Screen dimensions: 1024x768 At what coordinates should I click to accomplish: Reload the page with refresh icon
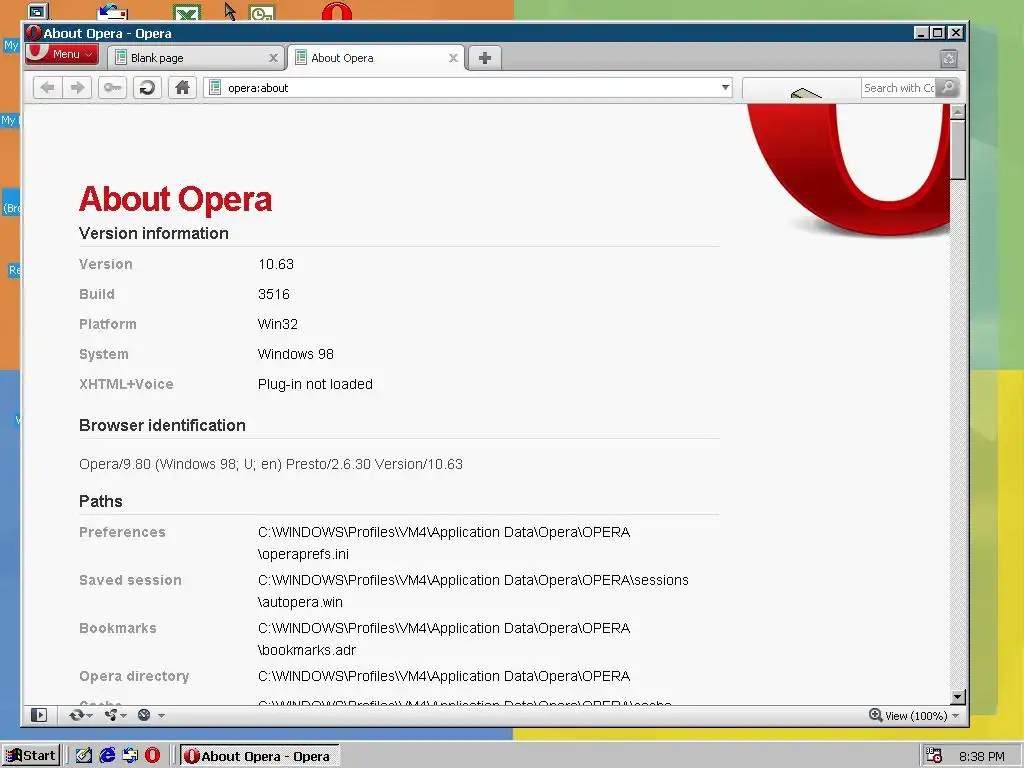point(148,88)
